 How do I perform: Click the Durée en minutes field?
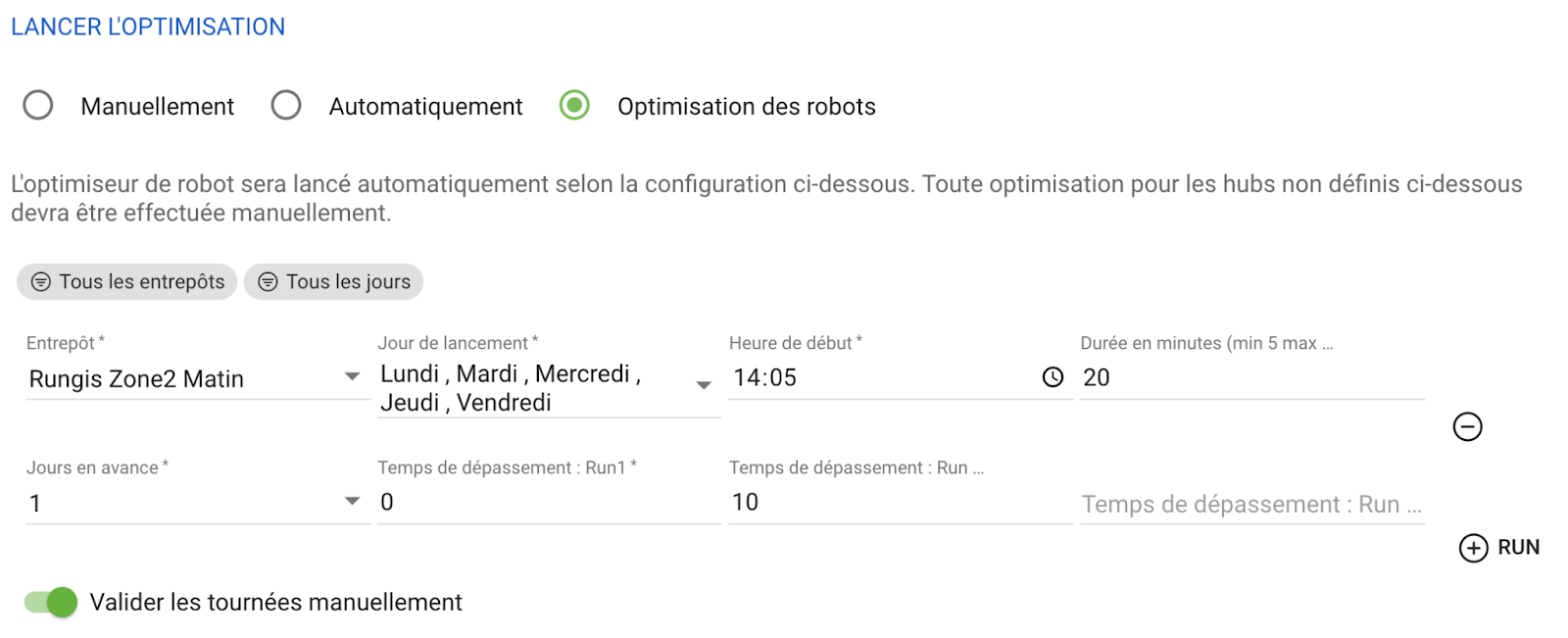tap(1252, 377)
